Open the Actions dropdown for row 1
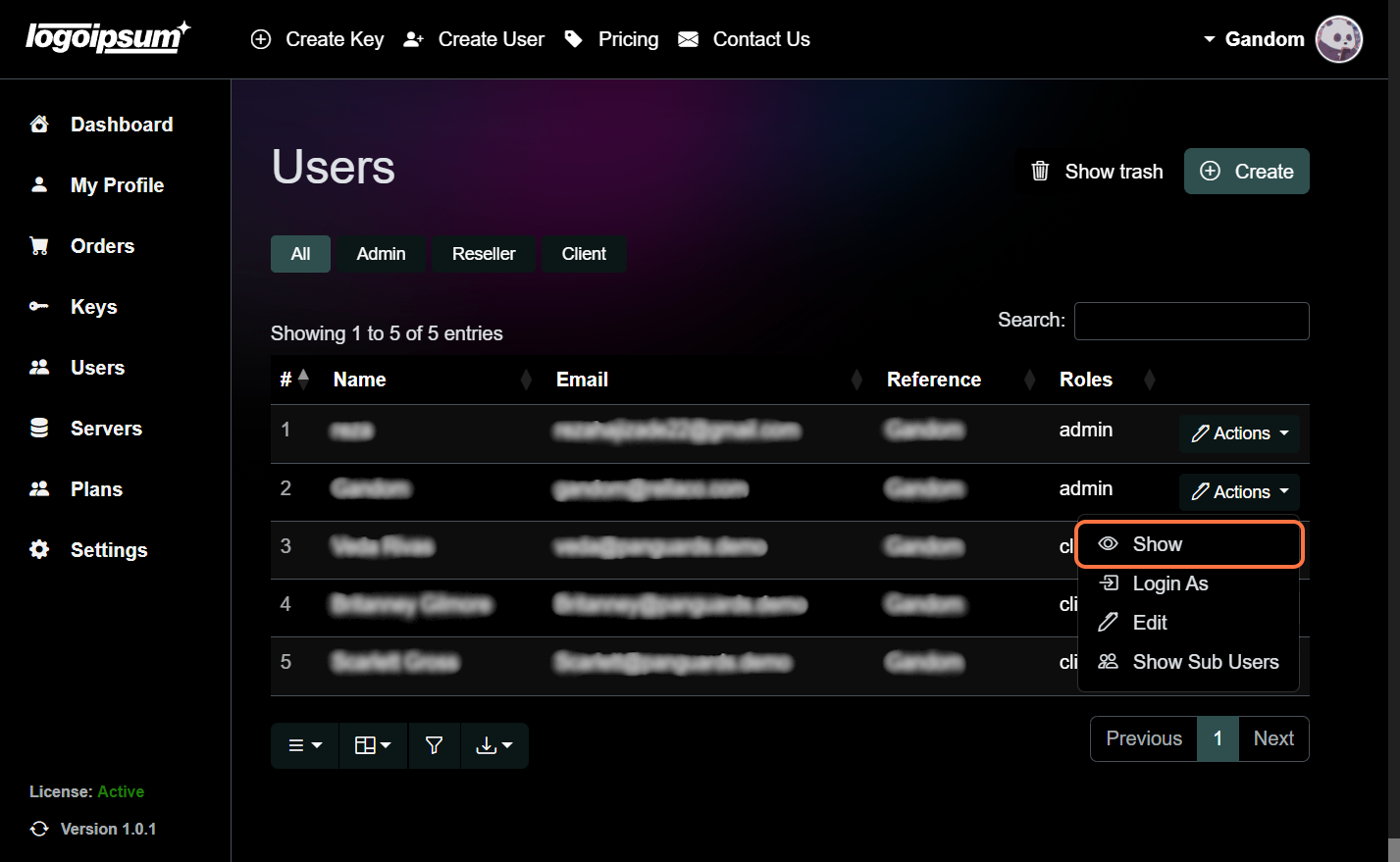The width and height of the screenshot is (1400, 862). (1239, 432)
